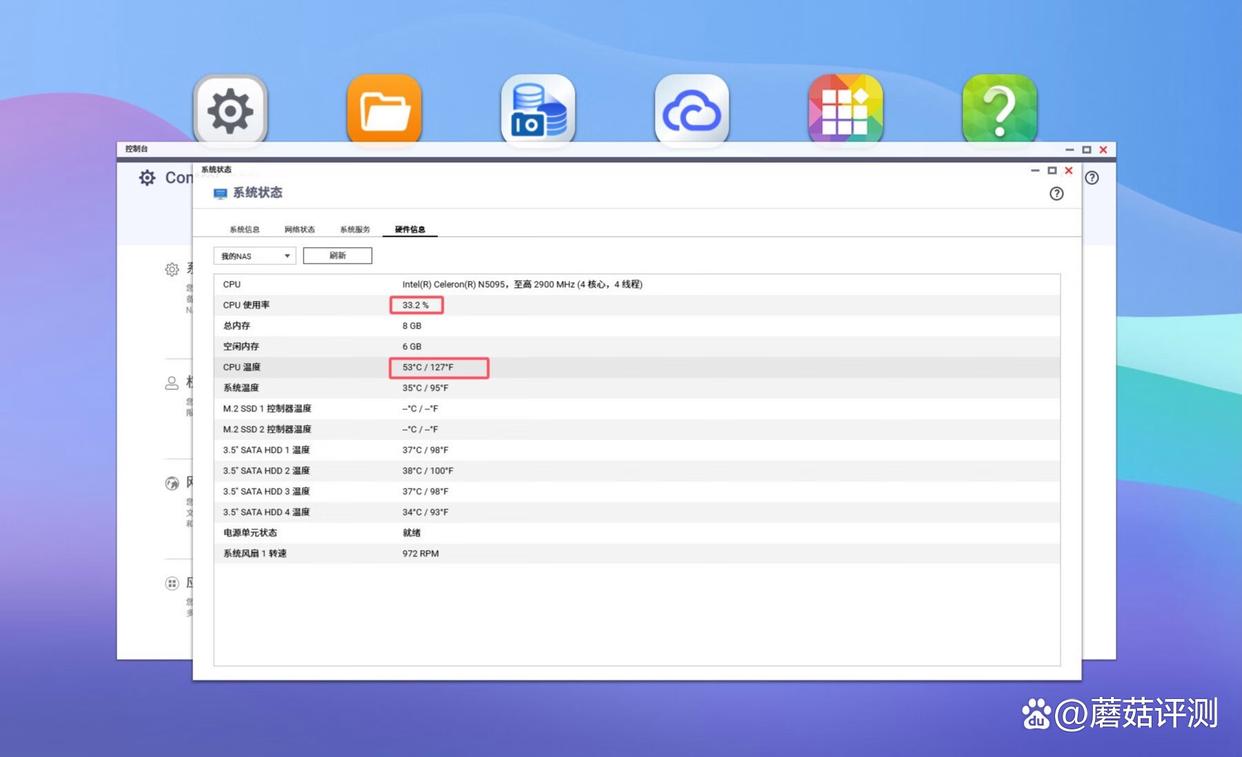Screen dimensions: 1242x757
Task: Select the 硬件信息 tab
Action: click(x=410, y=230)
